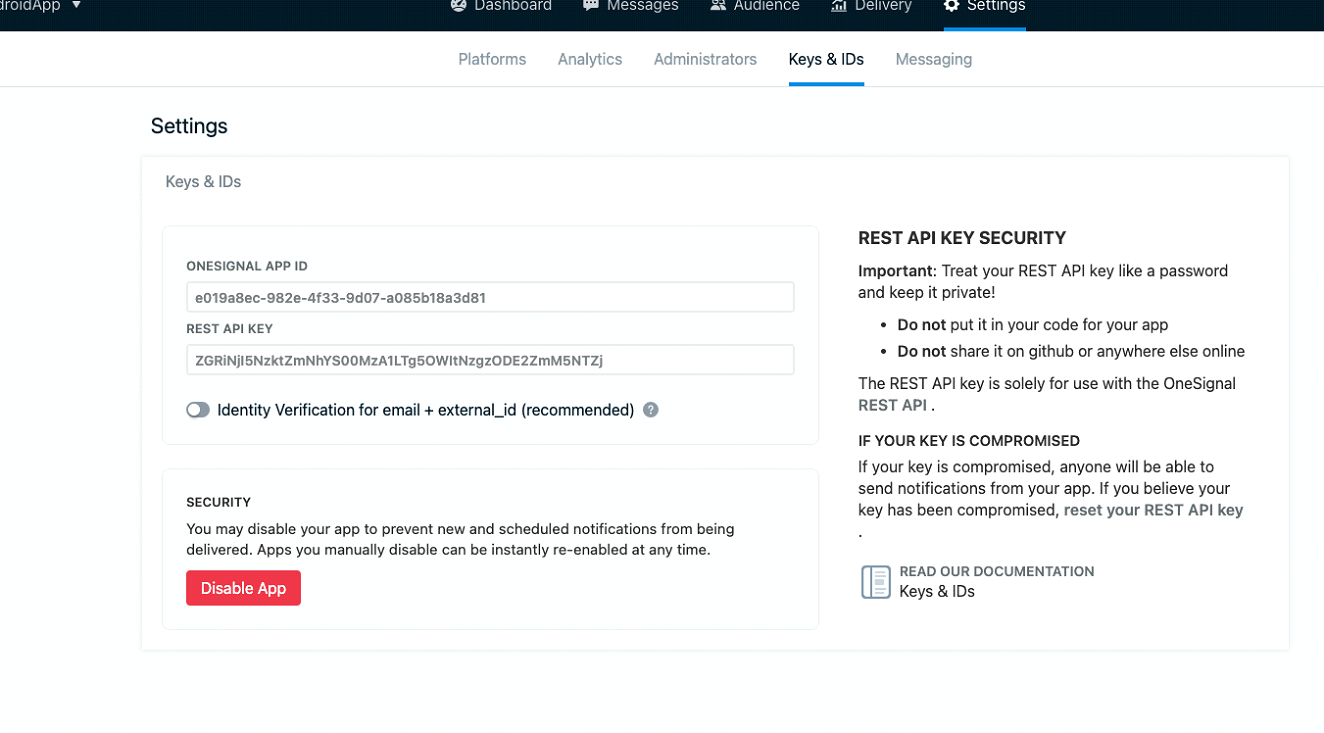Toggle Identity Verification switch
This screenshot has width=1324, height=733.
pyautogui.click(x=198, y=410)
